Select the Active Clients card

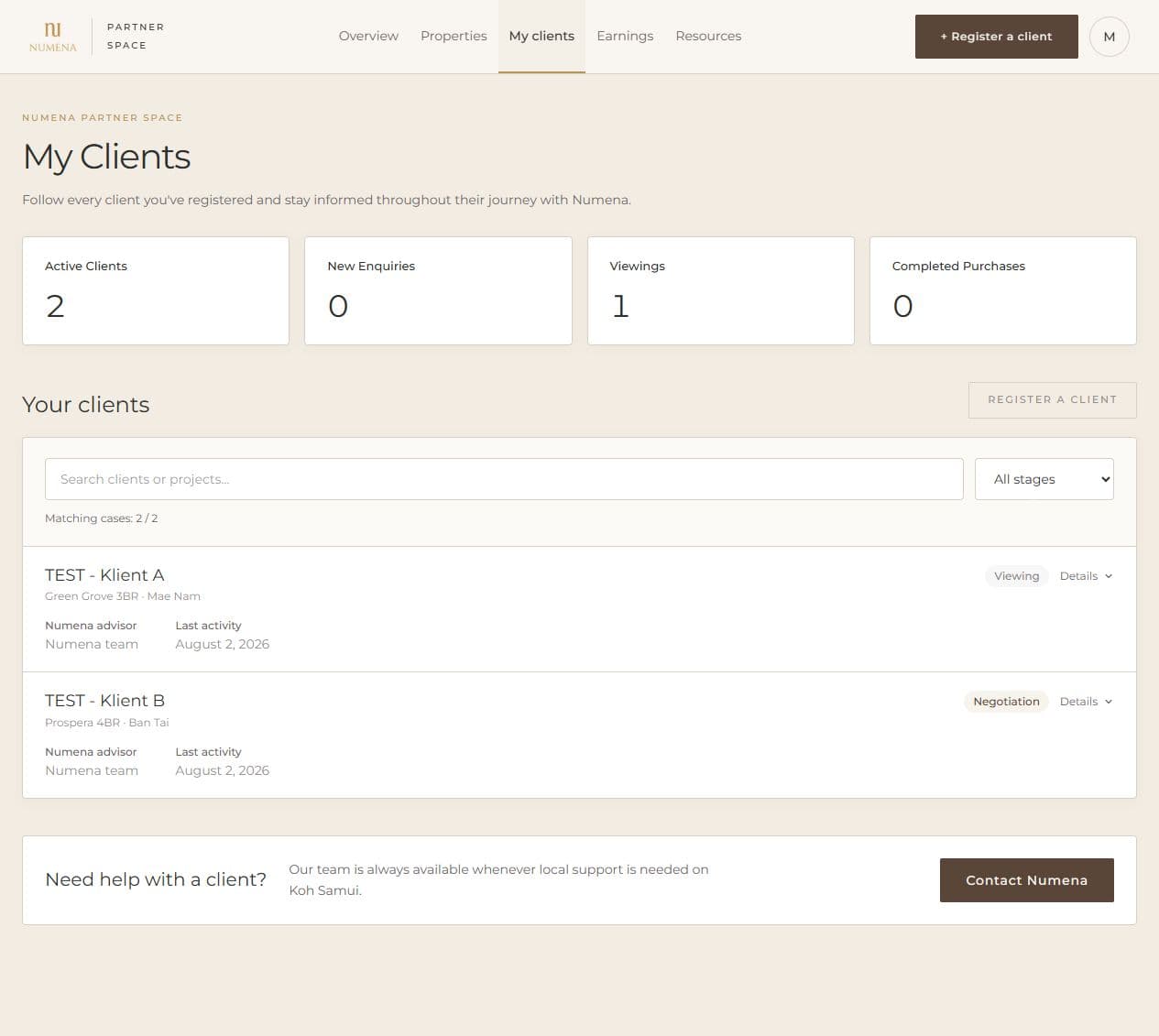click(156, 291)
